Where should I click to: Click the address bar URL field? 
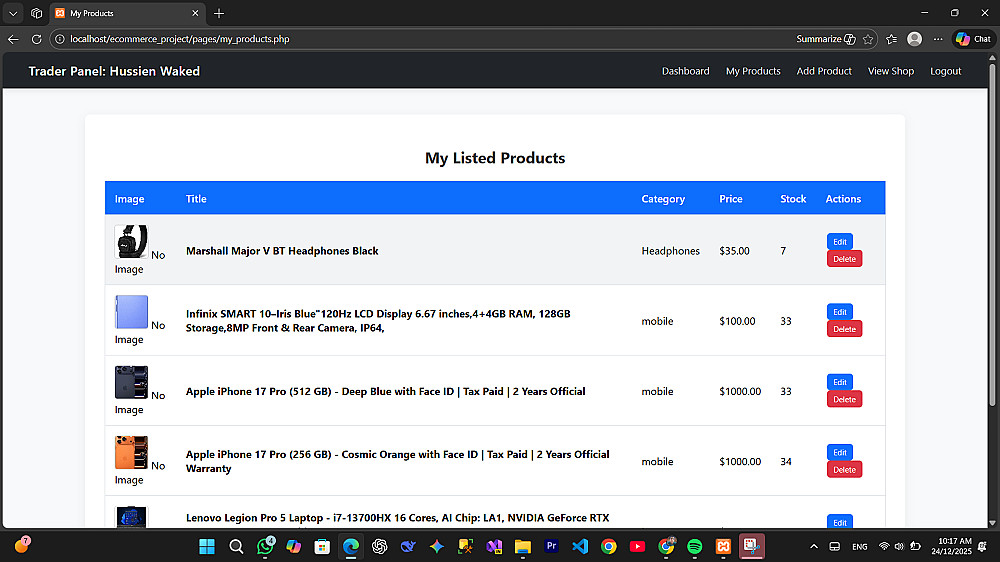coord(421,39)
